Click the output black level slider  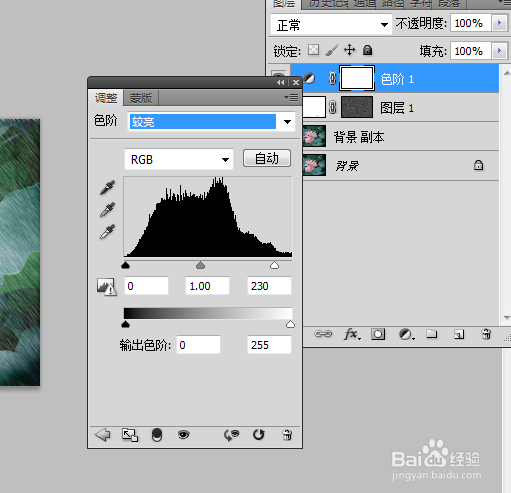point(125,324)
